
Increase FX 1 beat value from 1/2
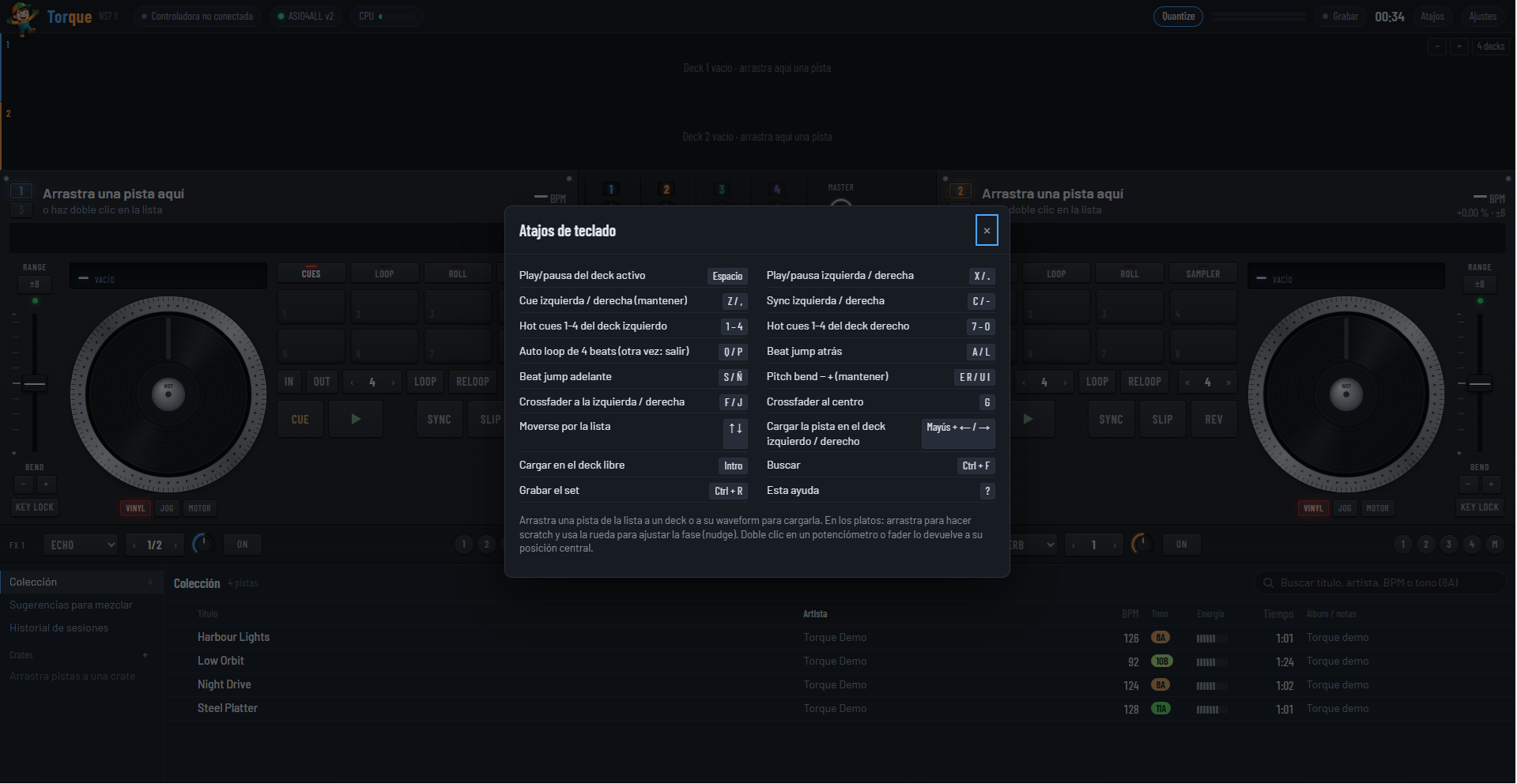point(175,545)
